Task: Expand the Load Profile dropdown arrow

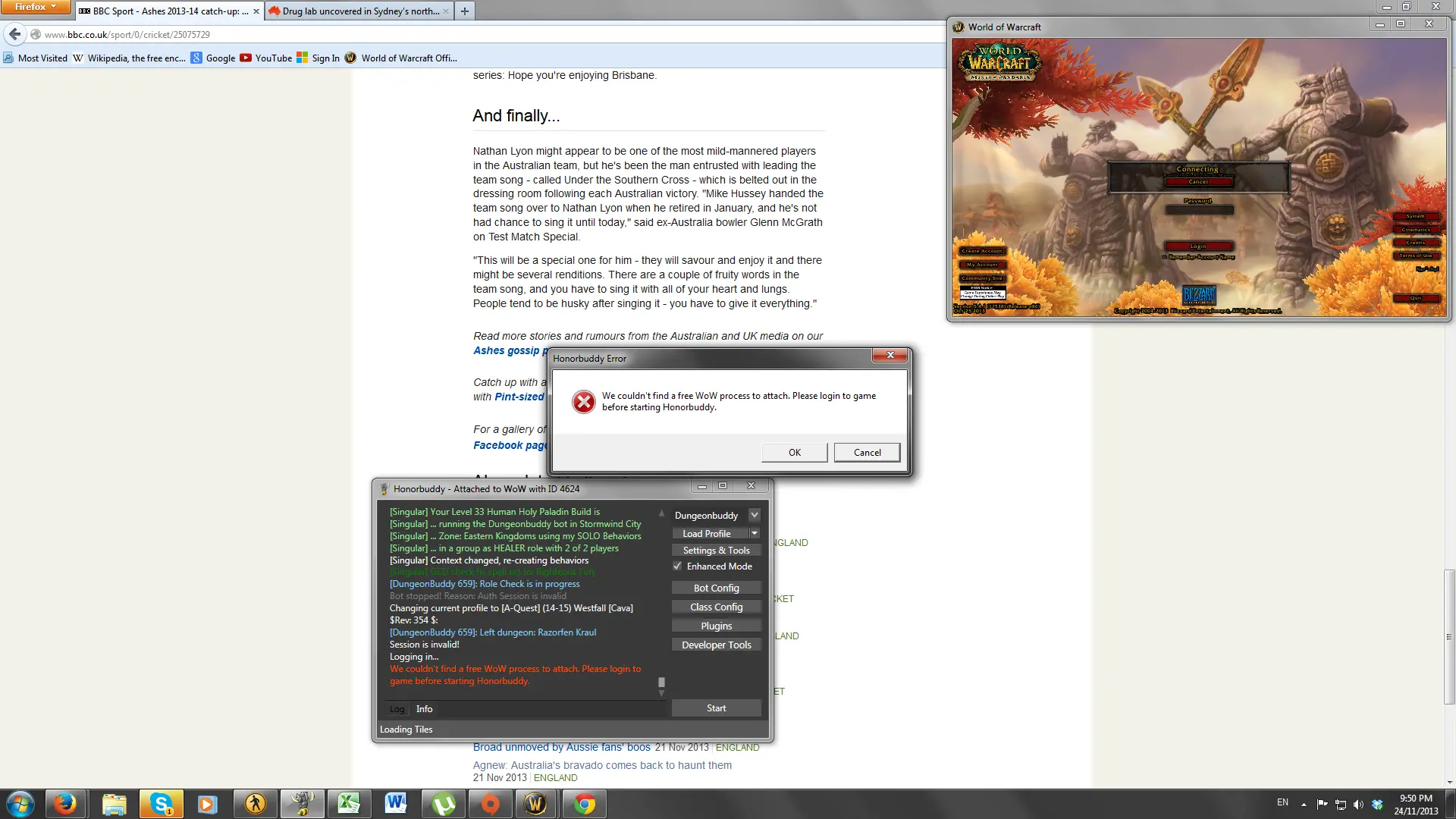Action: (755, 533)
